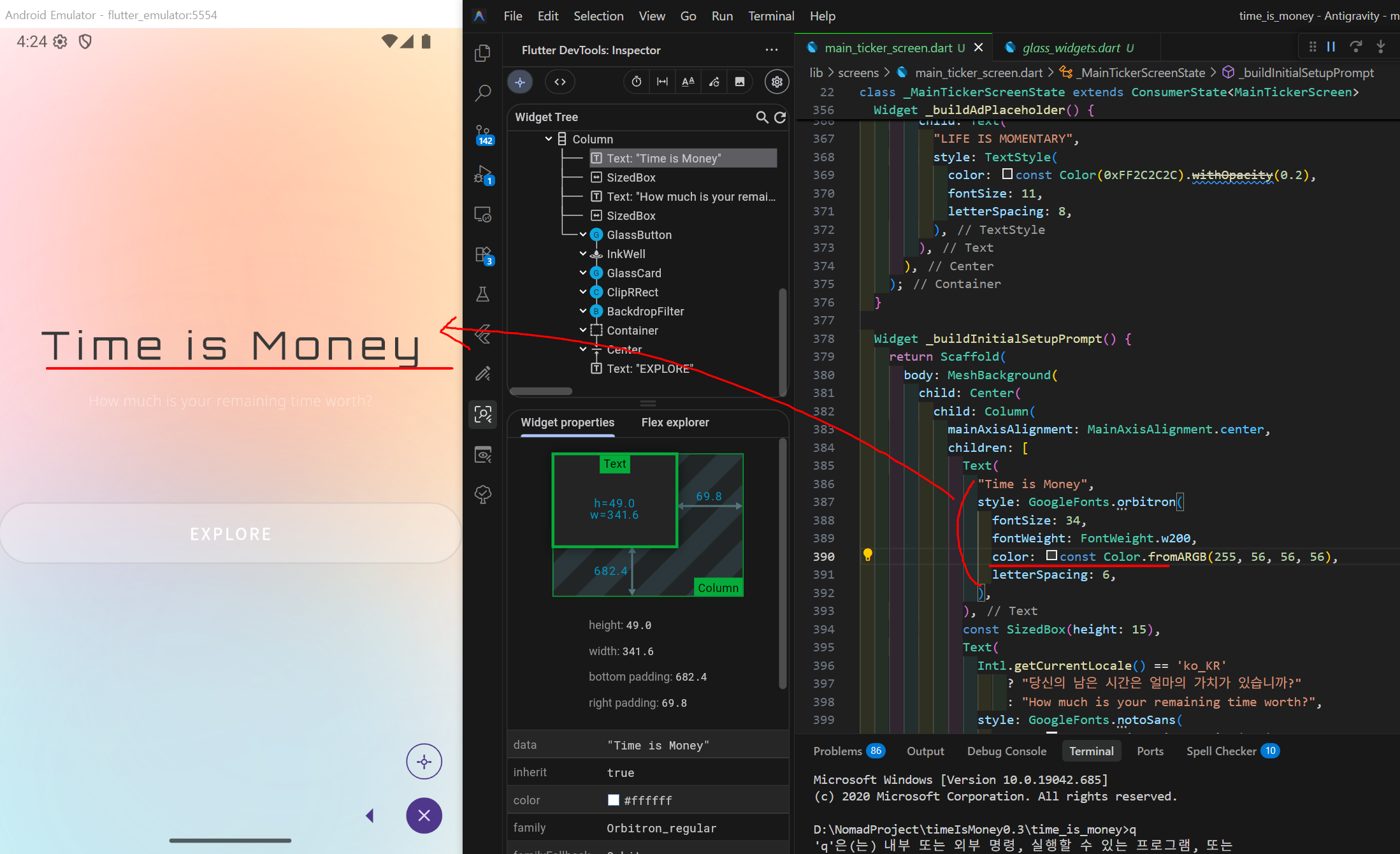1400x854 pixels.
Task: Click Show Baselines text icon
Action: pos(688,82)
